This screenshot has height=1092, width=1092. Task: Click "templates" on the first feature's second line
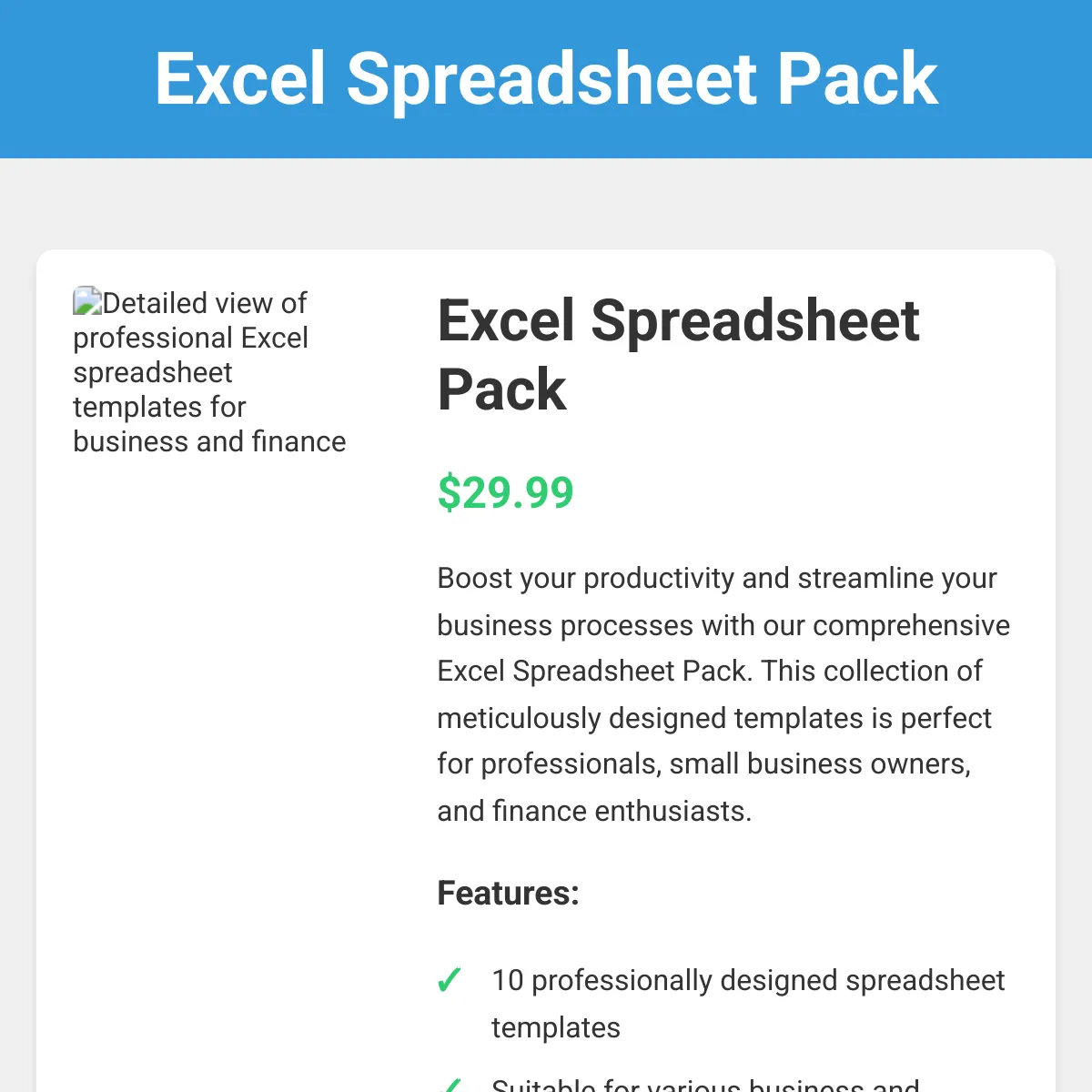(x=555, y=1027)
